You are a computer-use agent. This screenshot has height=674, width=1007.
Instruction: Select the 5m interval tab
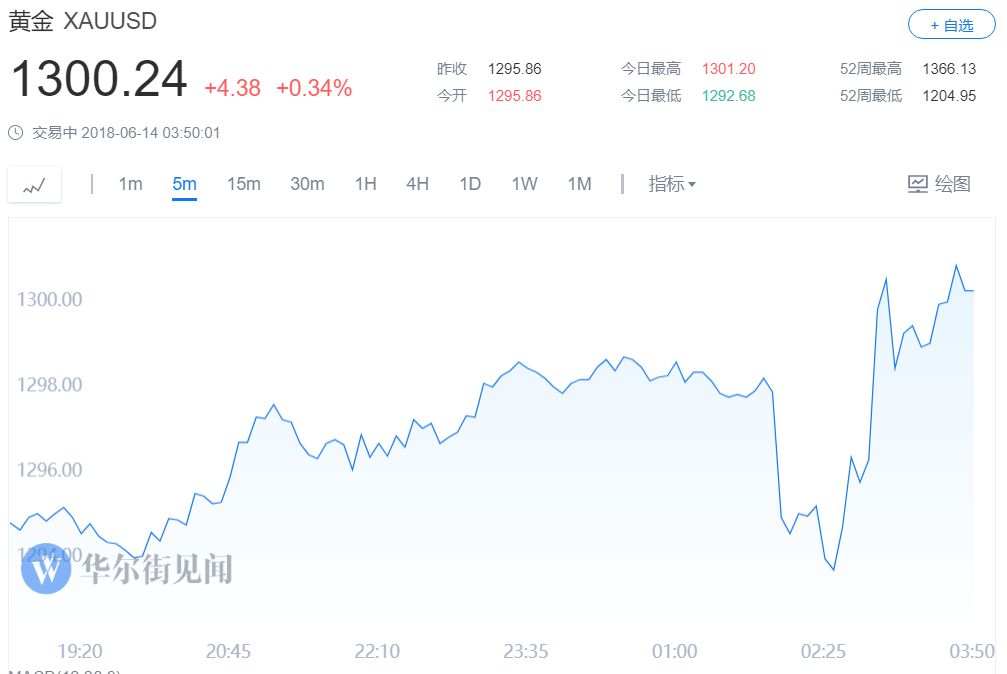coord(184,184)
